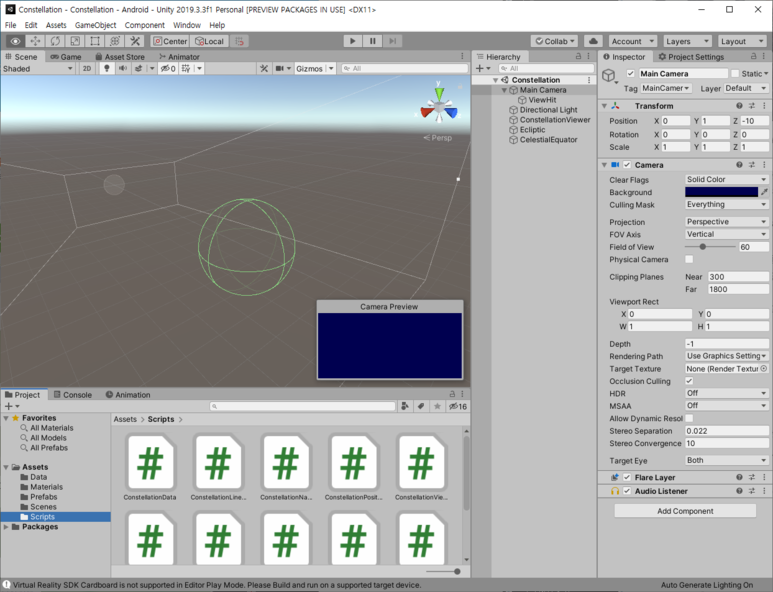Pick background color with eyedropper
Viewport: 773px width, 592px height.
tap(764, 192)
